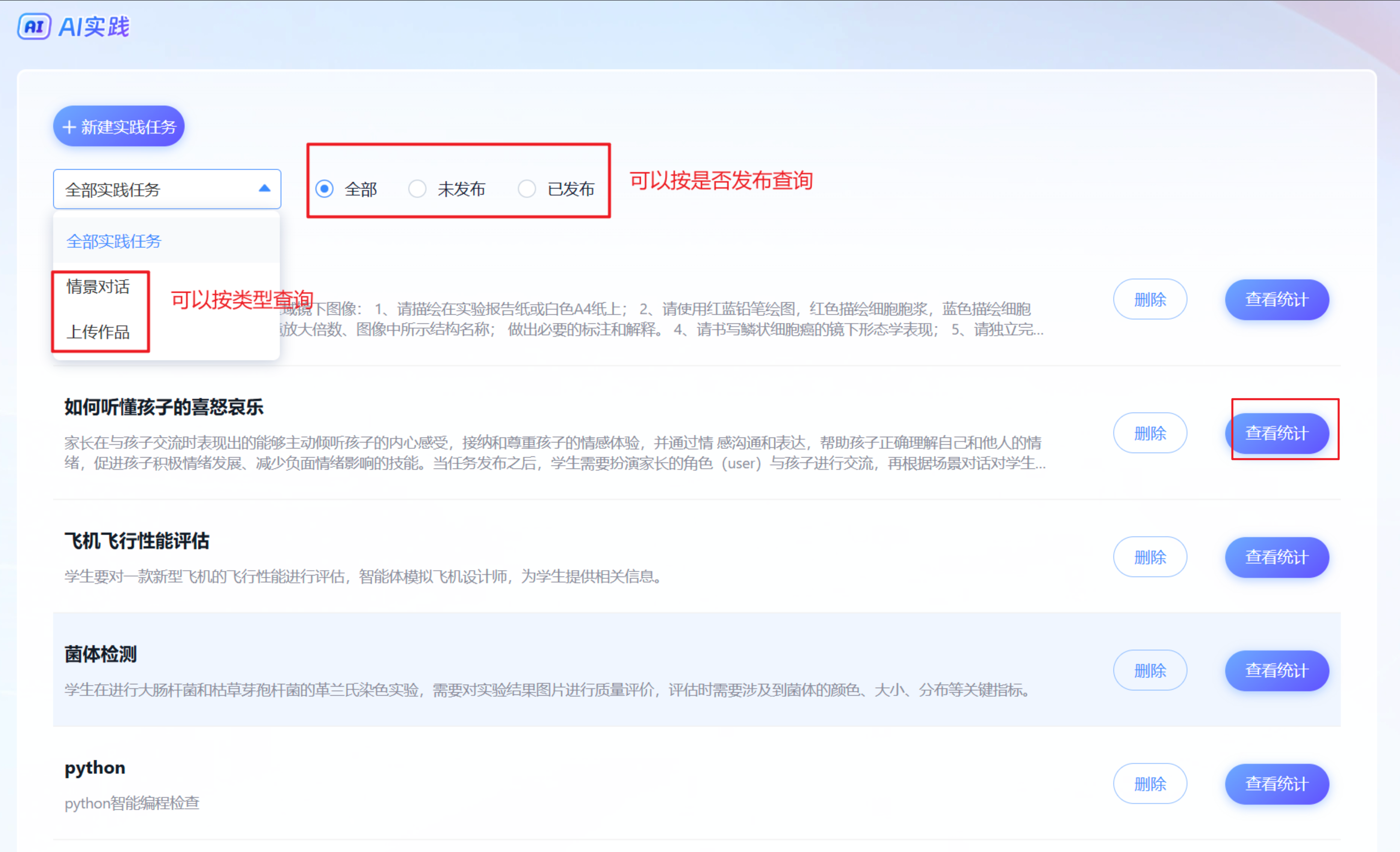Viewport: 1400px width, 852px height.
Task: Click the plus icon on 新建实践任务
Action: [69, 127]
